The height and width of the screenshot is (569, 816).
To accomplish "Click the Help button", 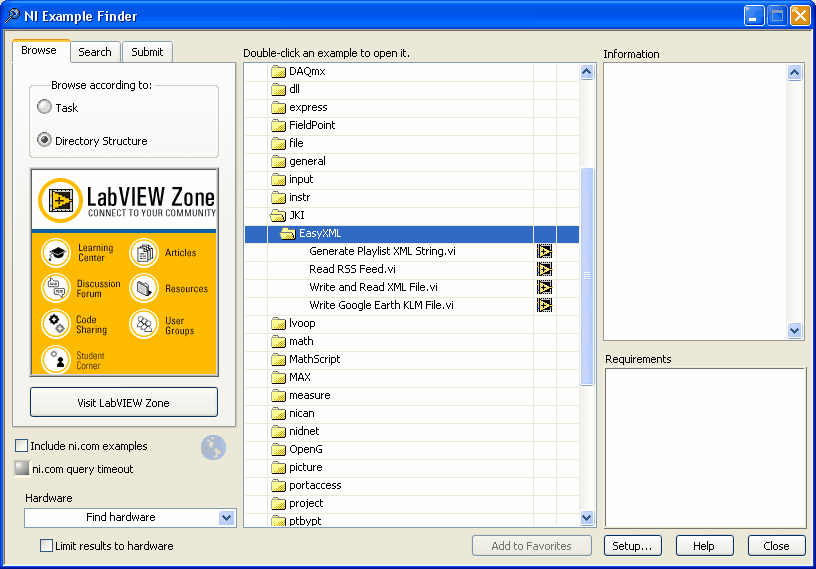I will 704,546.
